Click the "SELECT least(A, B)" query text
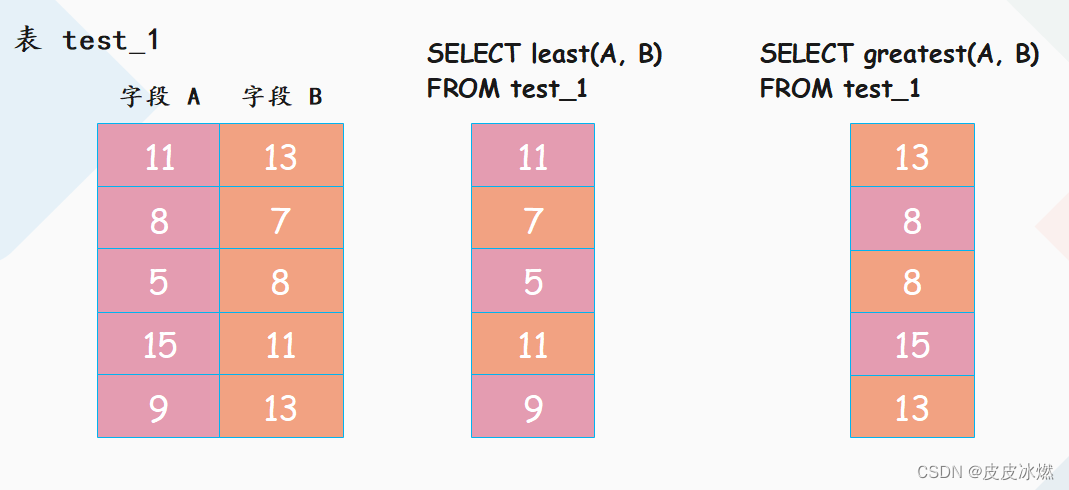Screen dimensions: 1069x490 pyautogui.click(x=545, y=55)
